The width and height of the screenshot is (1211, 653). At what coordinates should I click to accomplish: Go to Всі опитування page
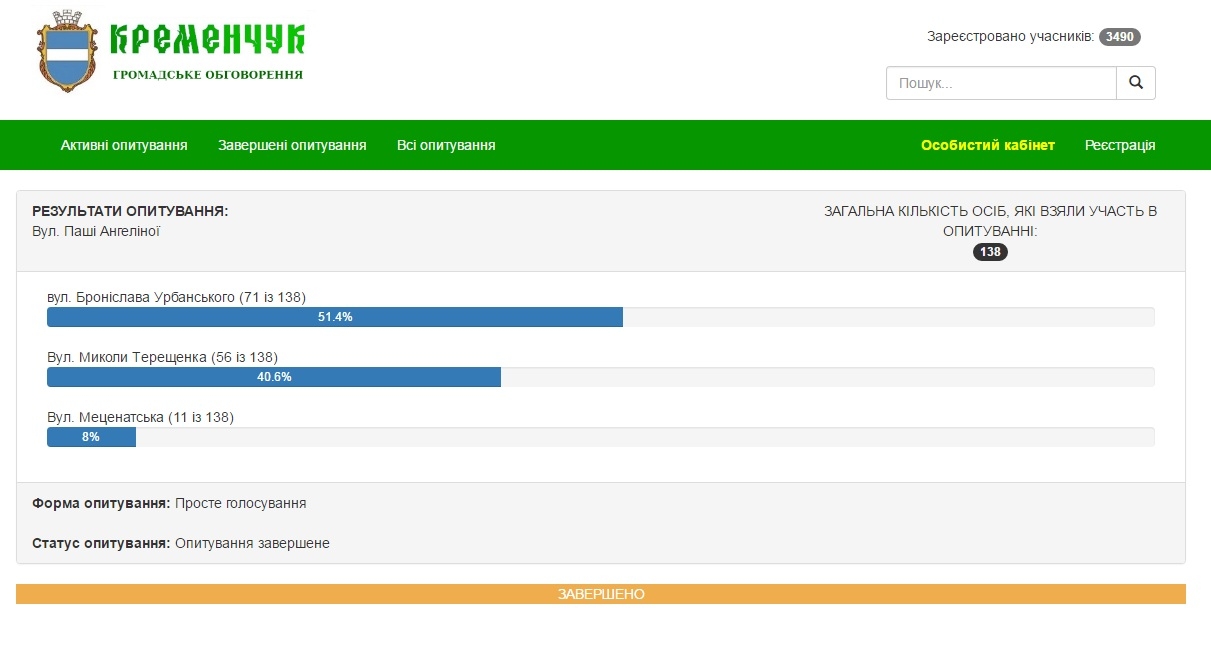coord(446,145)
